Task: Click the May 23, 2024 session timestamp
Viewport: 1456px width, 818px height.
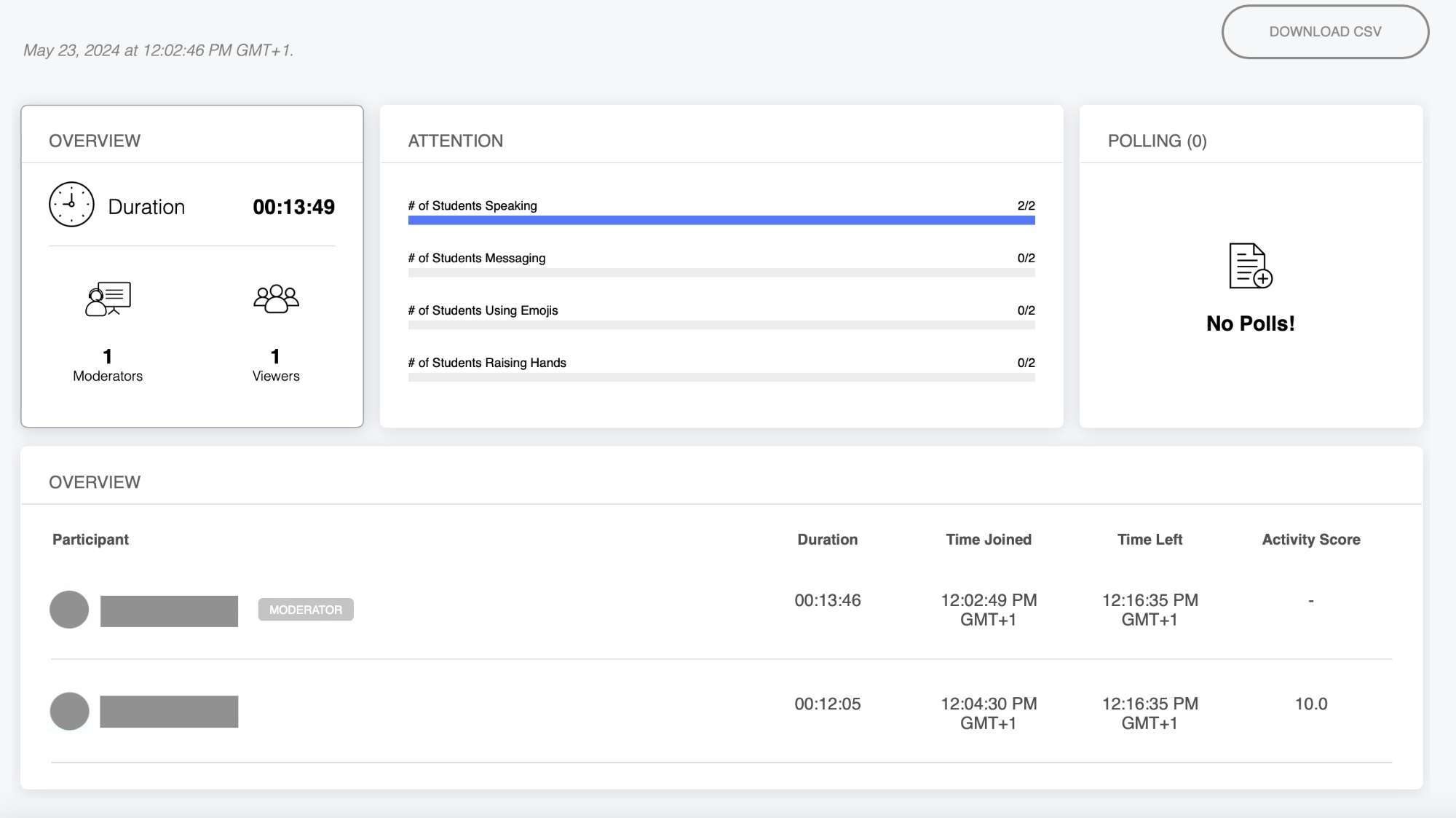Action: [158, 50]
